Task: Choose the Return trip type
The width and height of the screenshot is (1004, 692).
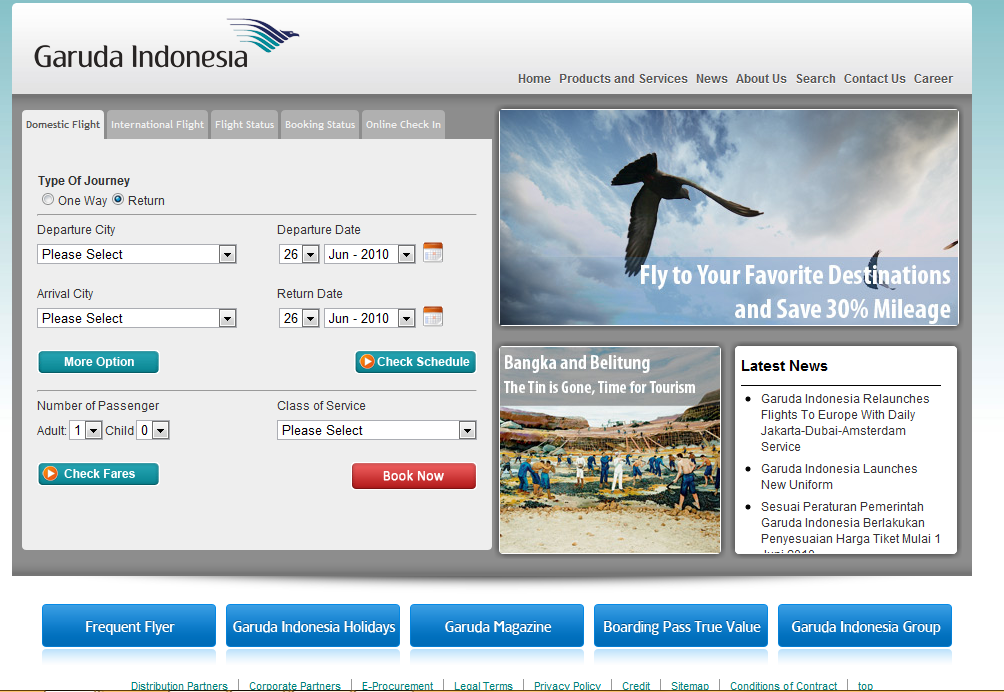Action: coord(118,199)
